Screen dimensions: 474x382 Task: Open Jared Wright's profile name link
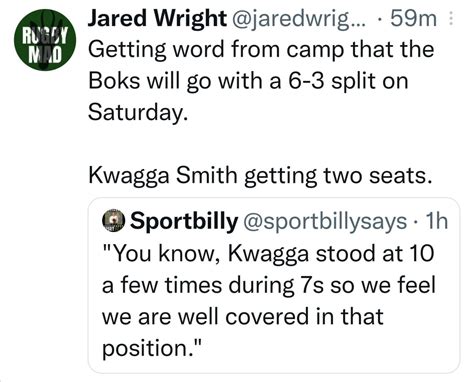pyautogui.click(x=157, y=19)
